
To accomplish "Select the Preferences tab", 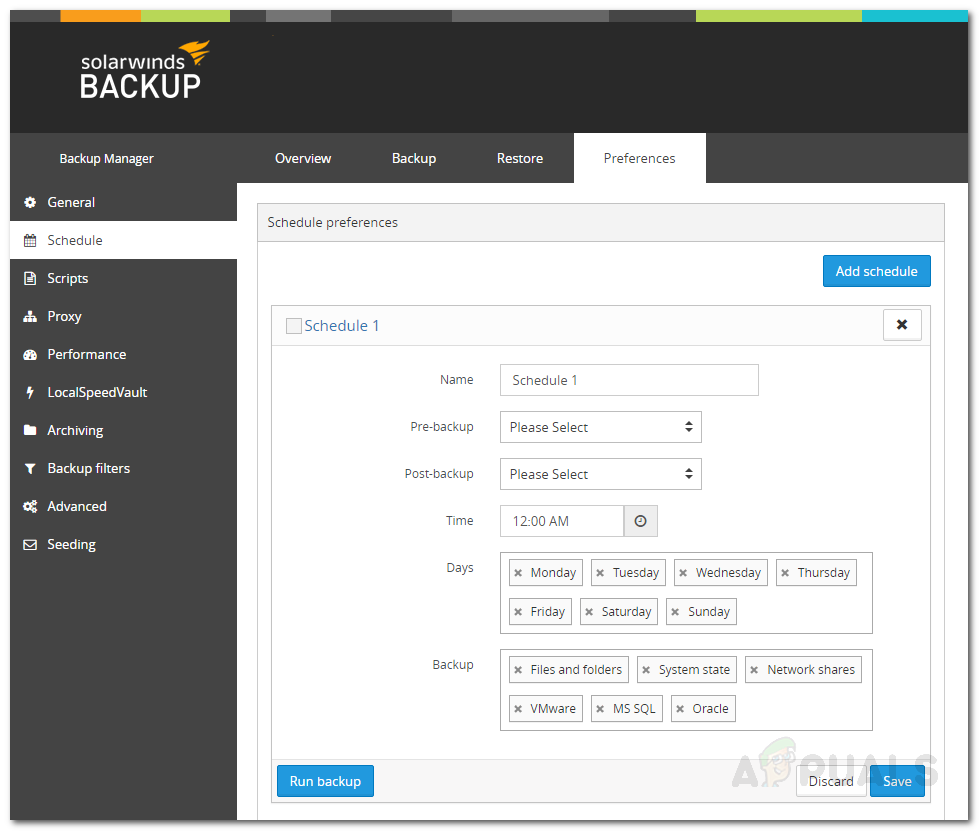I will pyautogui.click(x=639, y=159).
